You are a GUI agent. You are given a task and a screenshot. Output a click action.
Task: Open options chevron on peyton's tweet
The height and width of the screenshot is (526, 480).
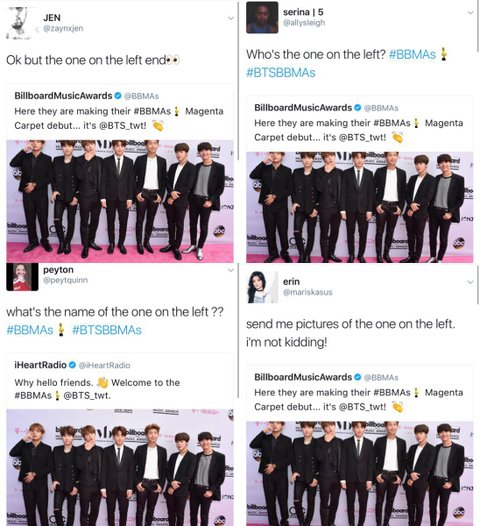coord(230,270)
